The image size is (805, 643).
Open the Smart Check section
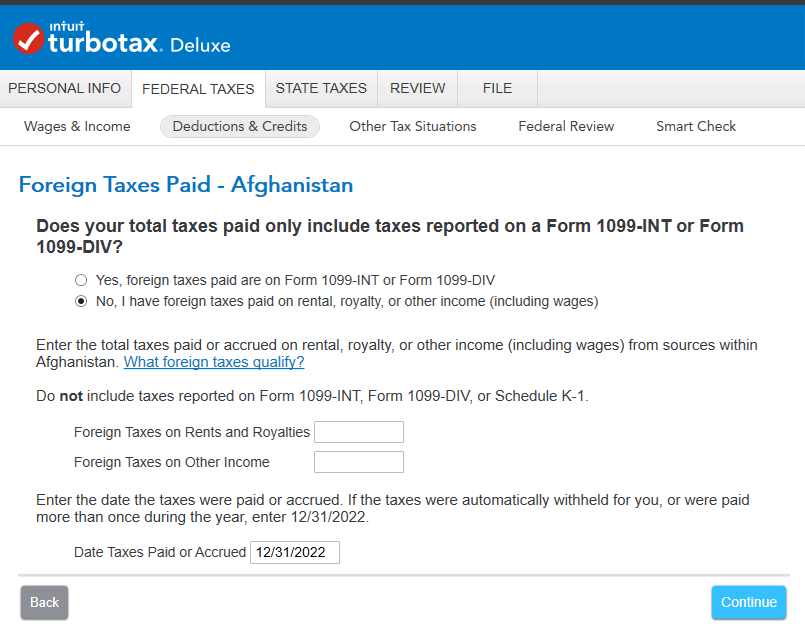[696, 126]
